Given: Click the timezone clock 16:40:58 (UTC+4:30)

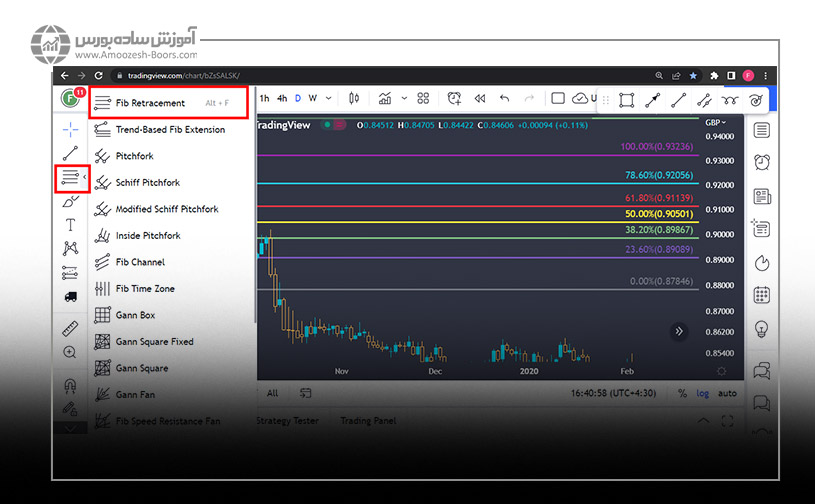Looking at the screenshot, I should coord(612,393).
